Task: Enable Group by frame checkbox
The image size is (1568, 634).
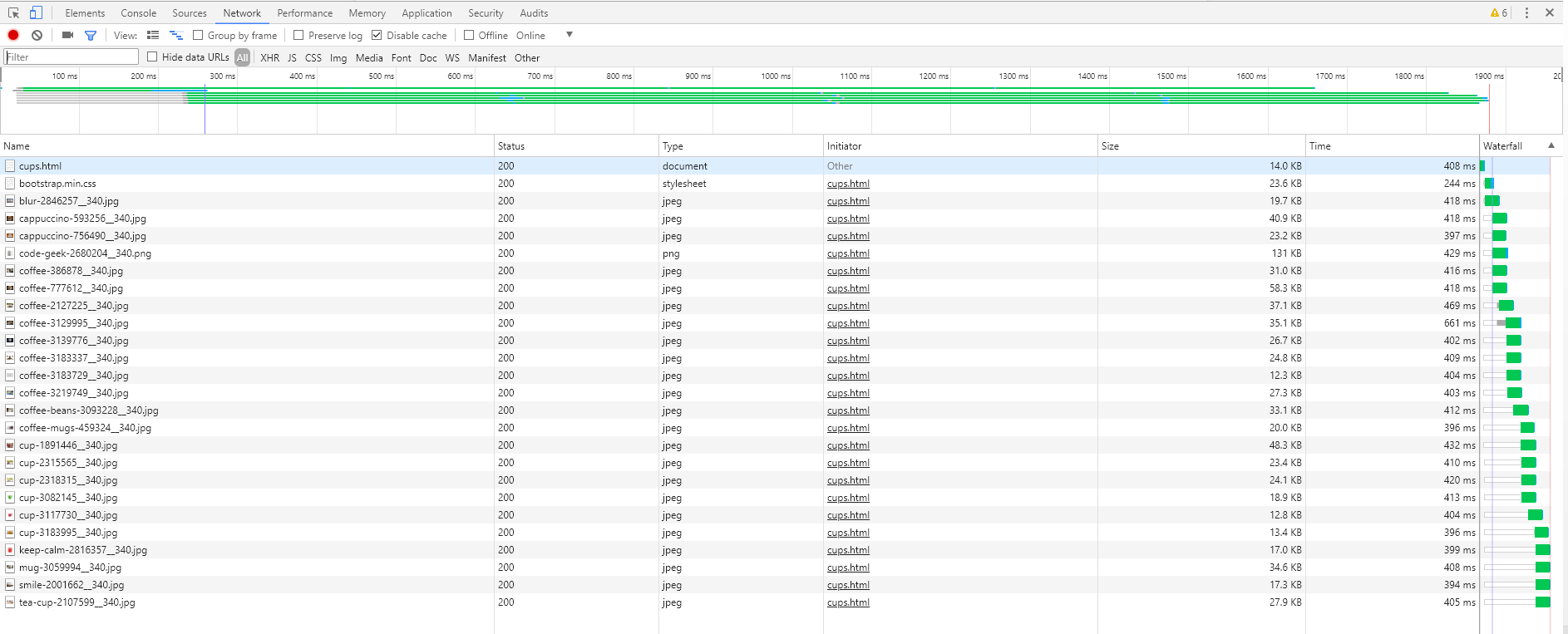Action: (198, 35)
